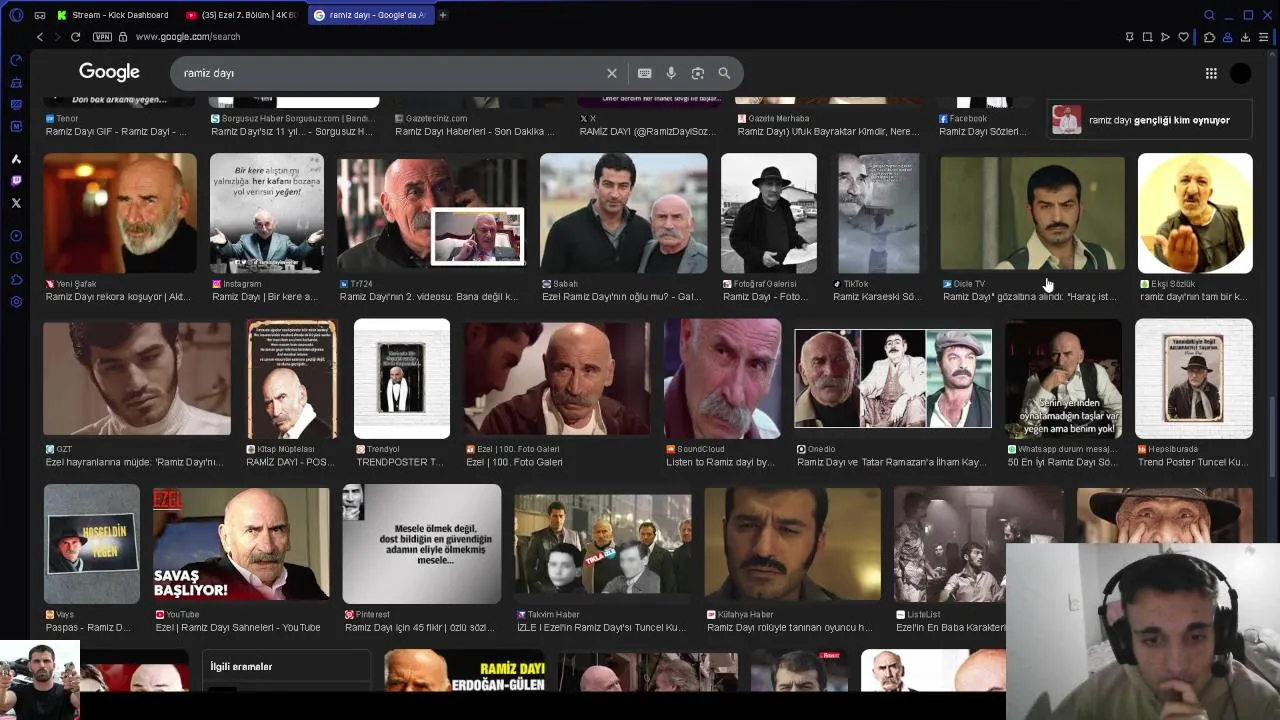Open Takvim Haber Ezel'in Ramiz Dayı'sı result

click(x=602, y=543)
